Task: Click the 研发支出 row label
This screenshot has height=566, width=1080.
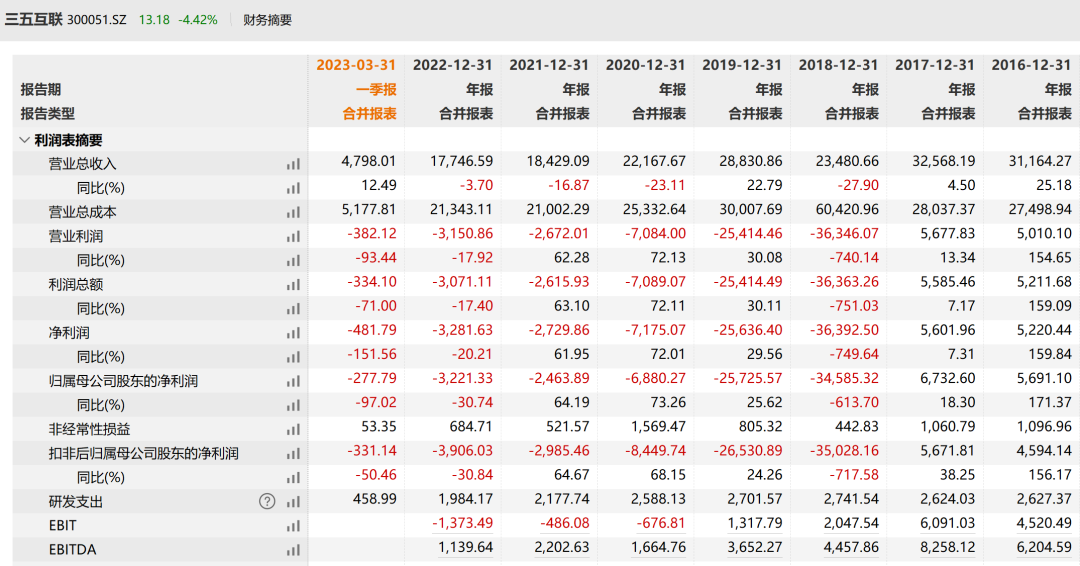Action: pyautogui.click(x=76, y=502)
